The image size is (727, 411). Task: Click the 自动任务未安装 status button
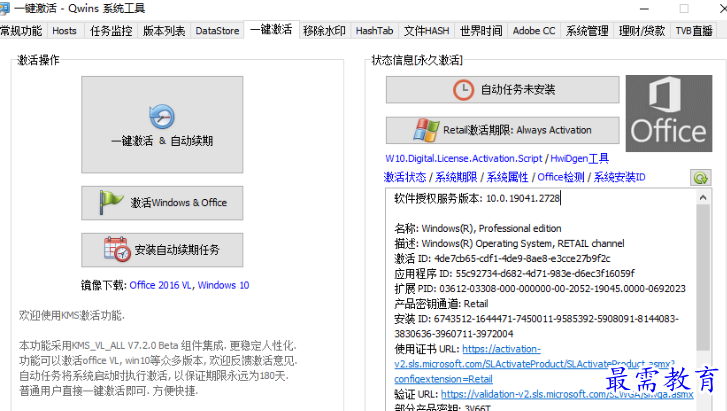point(503,90)
